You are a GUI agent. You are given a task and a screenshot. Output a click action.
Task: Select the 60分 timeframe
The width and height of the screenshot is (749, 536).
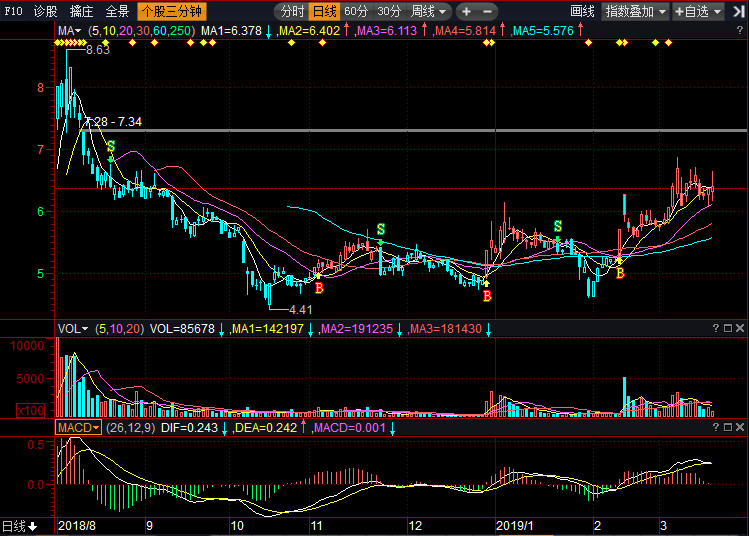coord(355,12)
